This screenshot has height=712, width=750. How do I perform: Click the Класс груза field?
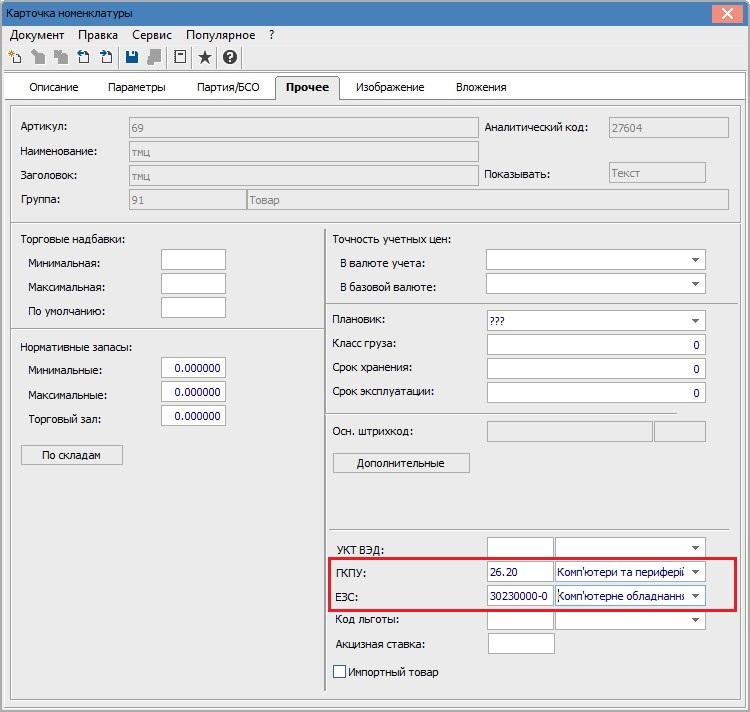[596, 345]
